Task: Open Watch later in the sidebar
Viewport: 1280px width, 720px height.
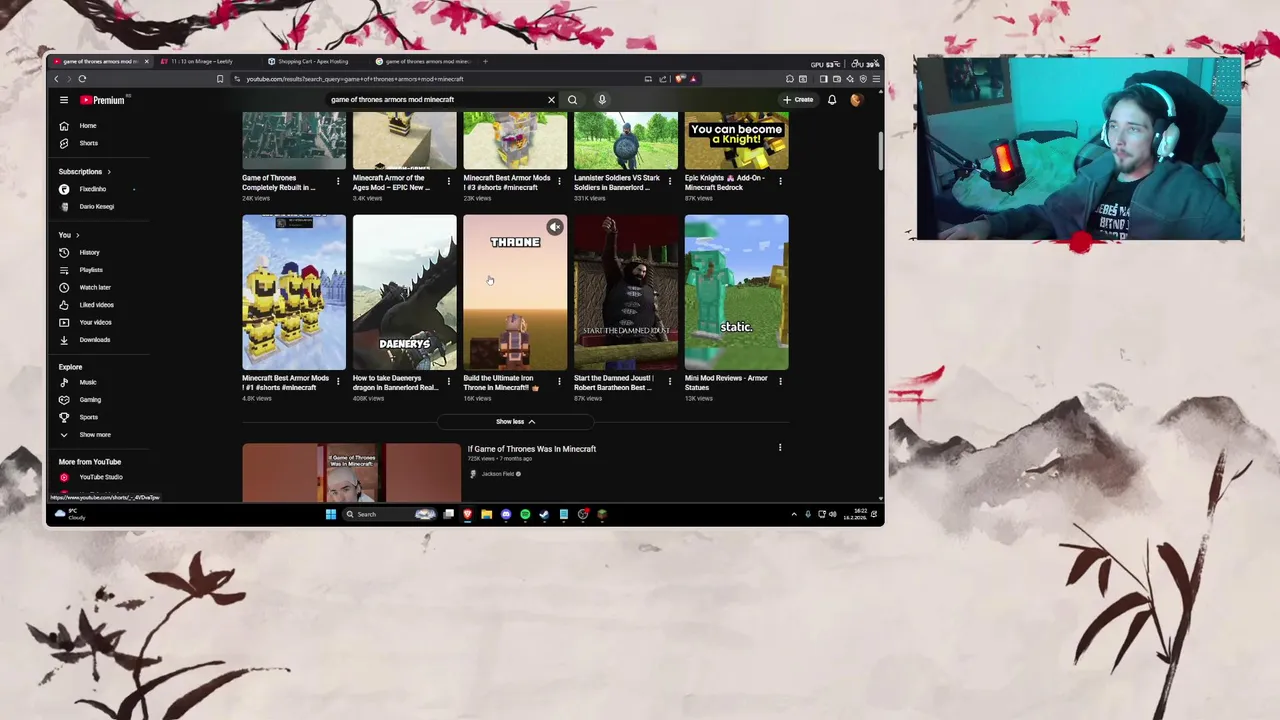Action: pos(95,288)
